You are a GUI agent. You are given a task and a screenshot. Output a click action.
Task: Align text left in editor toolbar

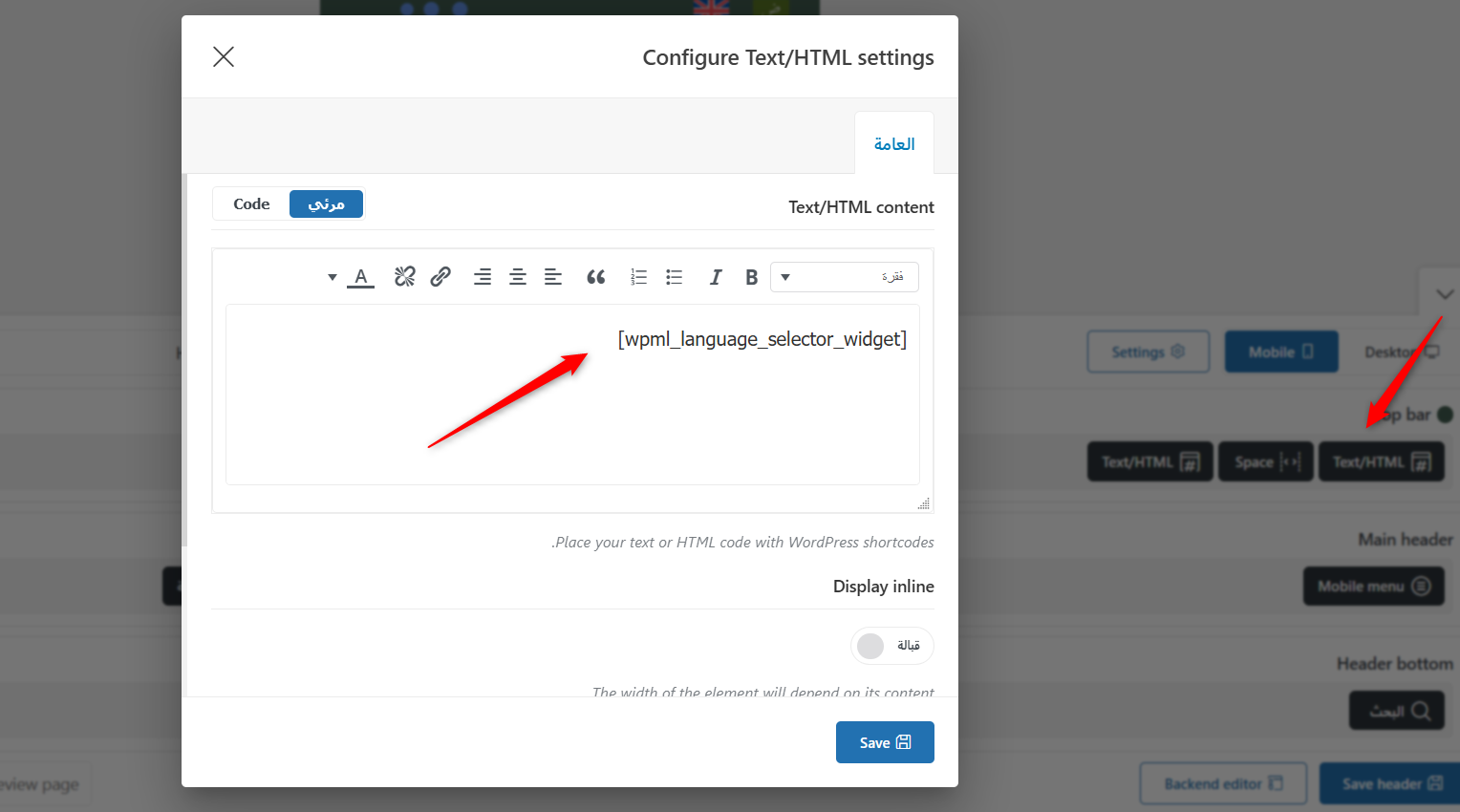[x=553, y=277]
